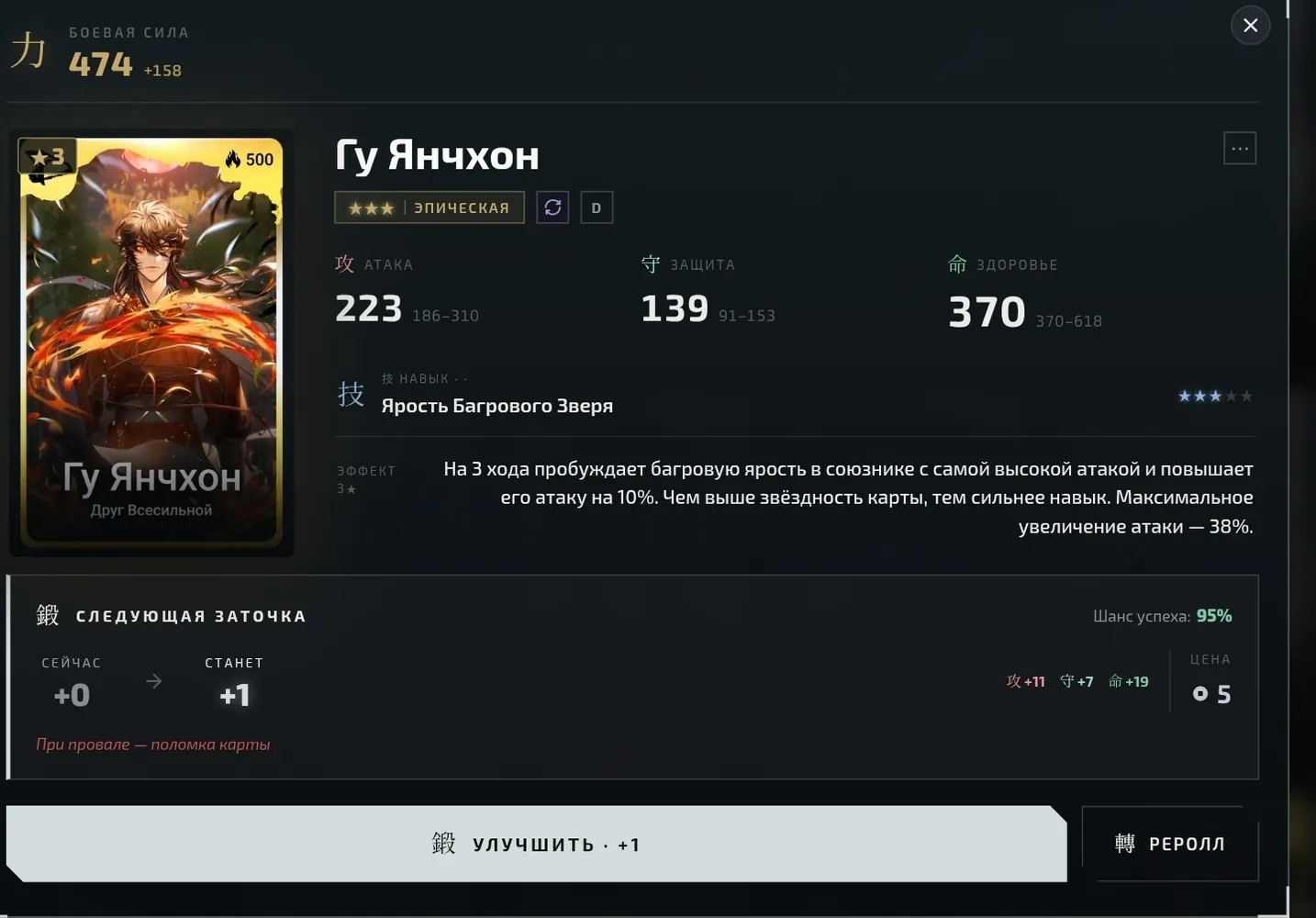The height and width of the screenshot is (918, 1316).
Task: Click the Боевая сила power icon
Action: [28, 50]
